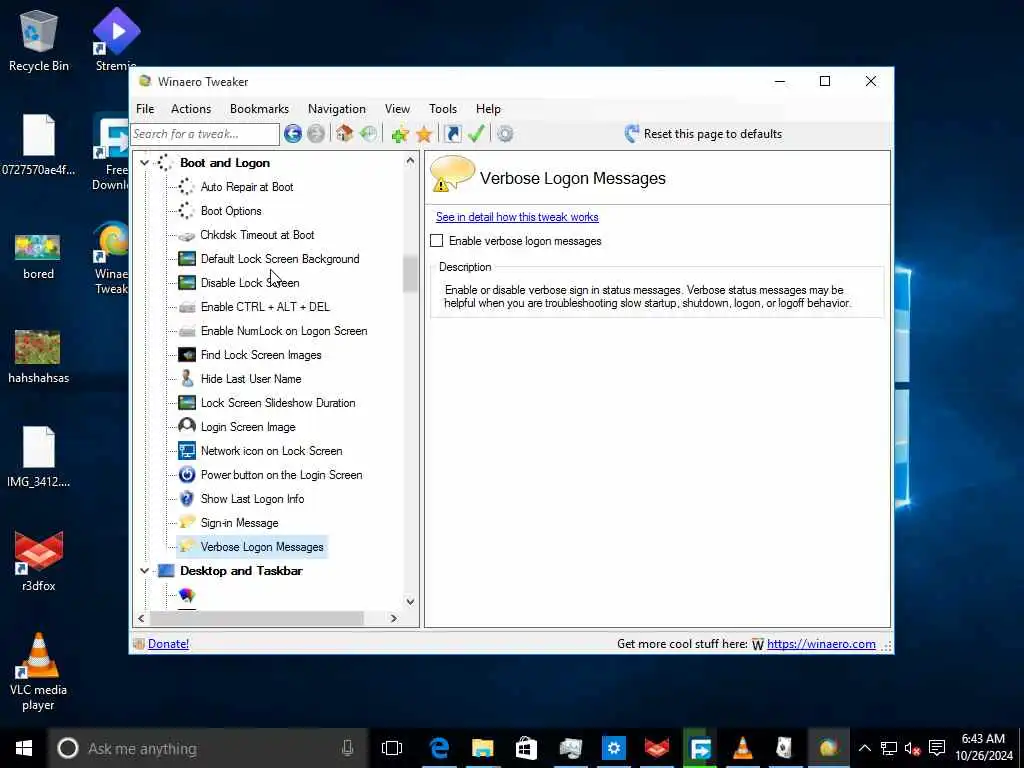Go to the Home page icon
Image resolution: width=1024 pixels, height=768 pixels.
(344, 134)
